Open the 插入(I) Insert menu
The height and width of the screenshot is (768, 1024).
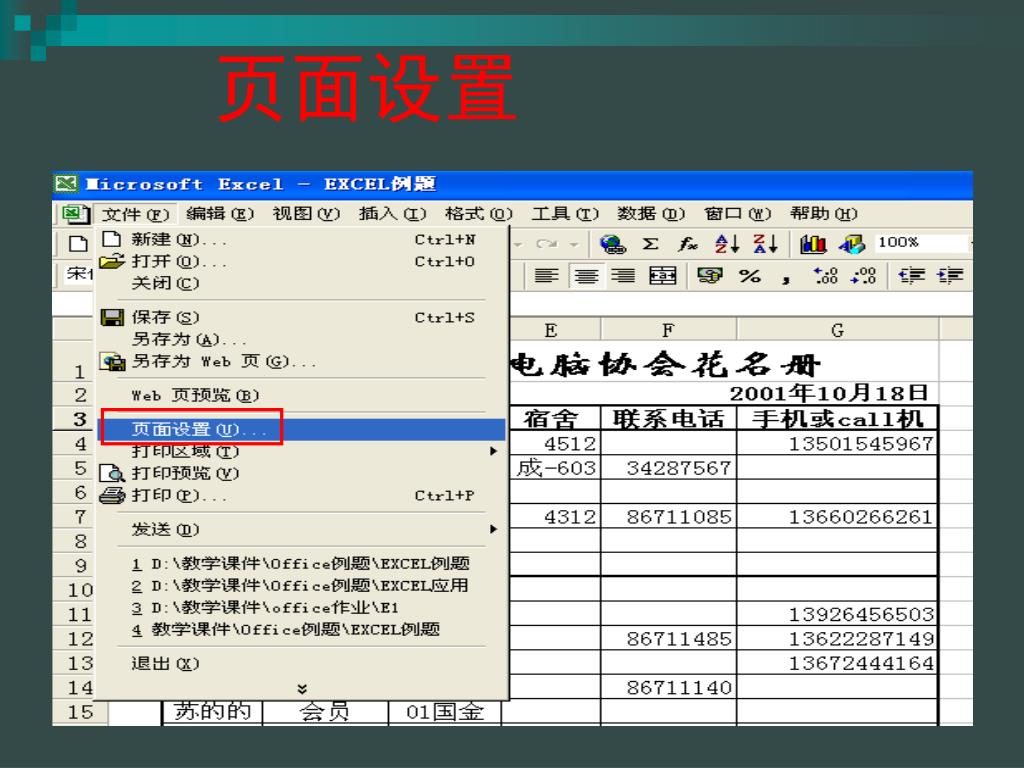392,214
